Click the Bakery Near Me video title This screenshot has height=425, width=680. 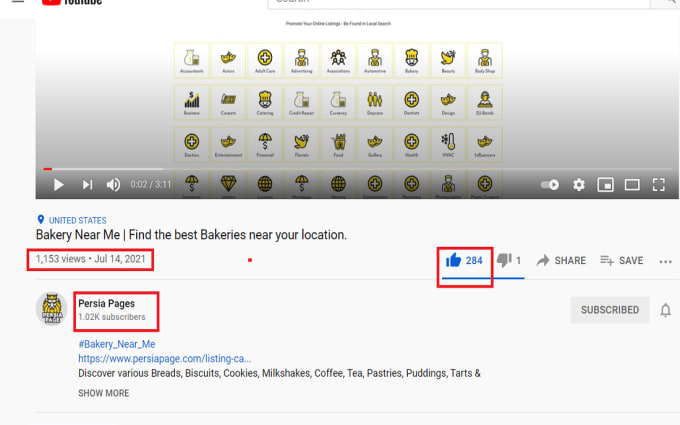tap(191, 235)
